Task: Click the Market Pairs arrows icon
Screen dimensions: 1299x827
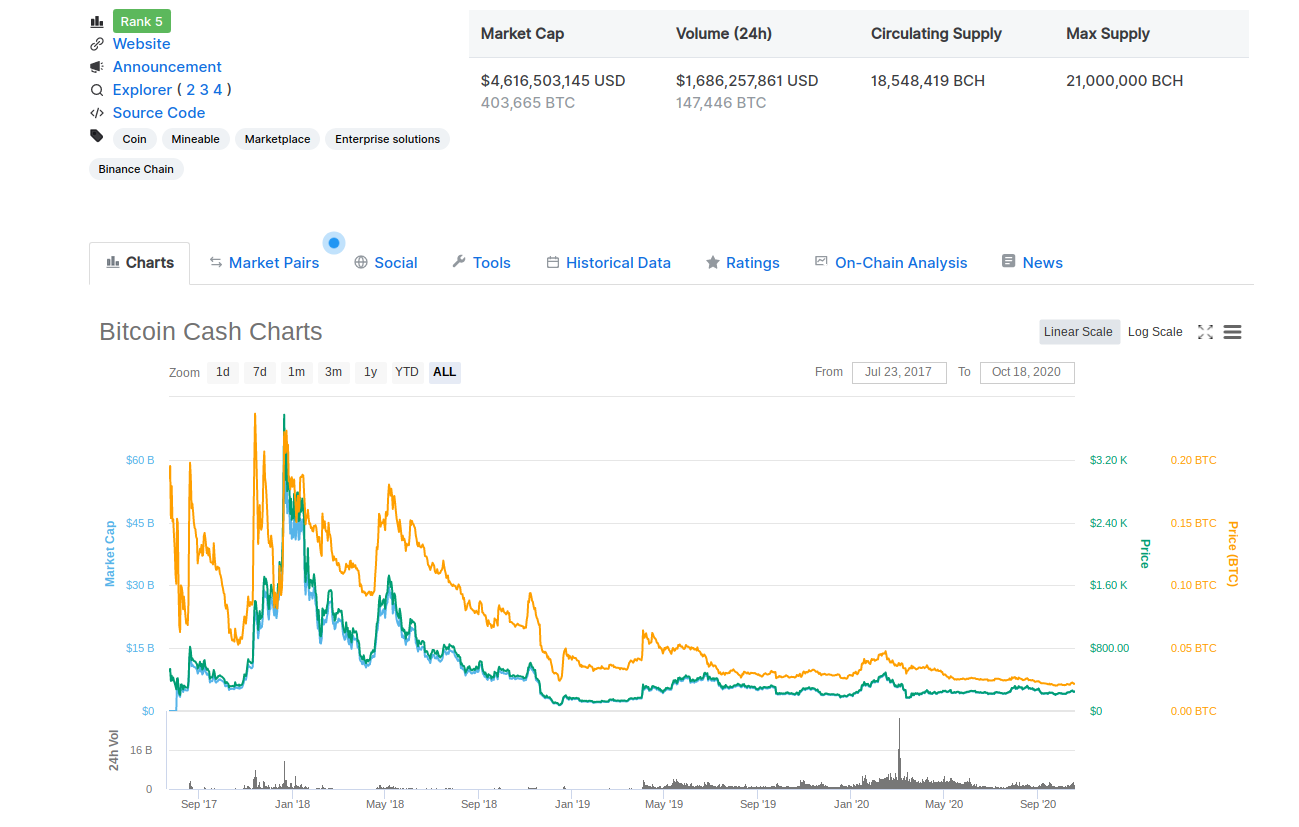Action: coord(215,262)
